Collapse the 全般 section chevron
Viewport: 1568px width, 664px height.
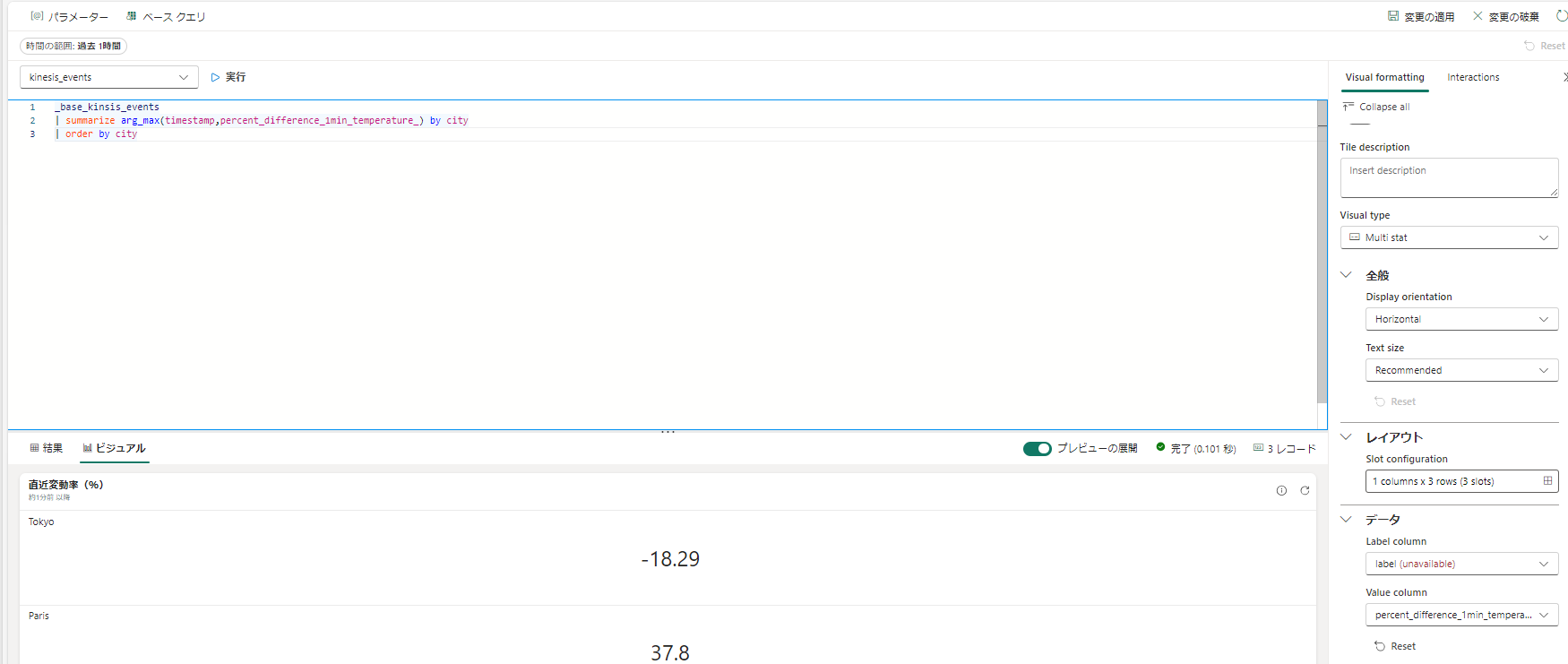(1346, 275)
